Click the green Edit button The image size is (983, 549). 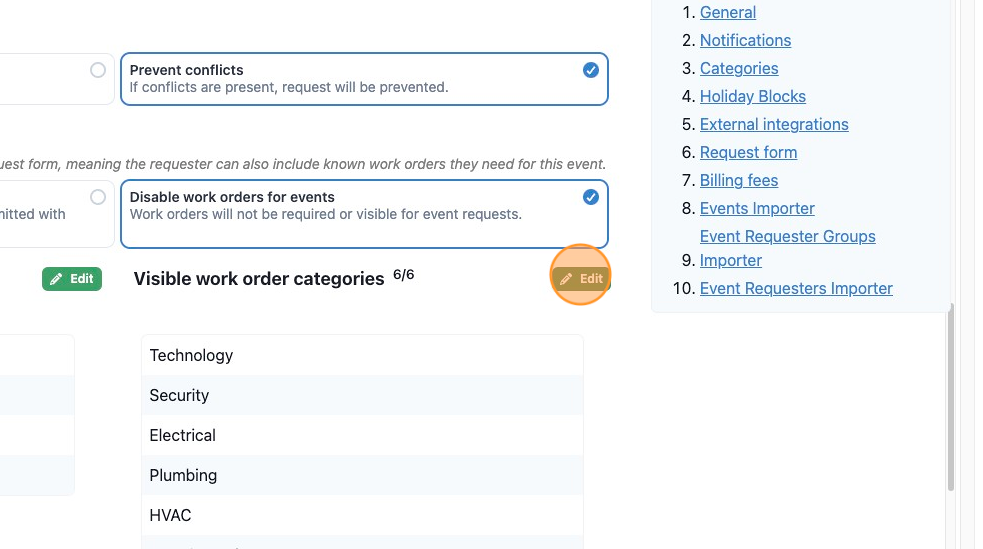[x=72, y=279]
